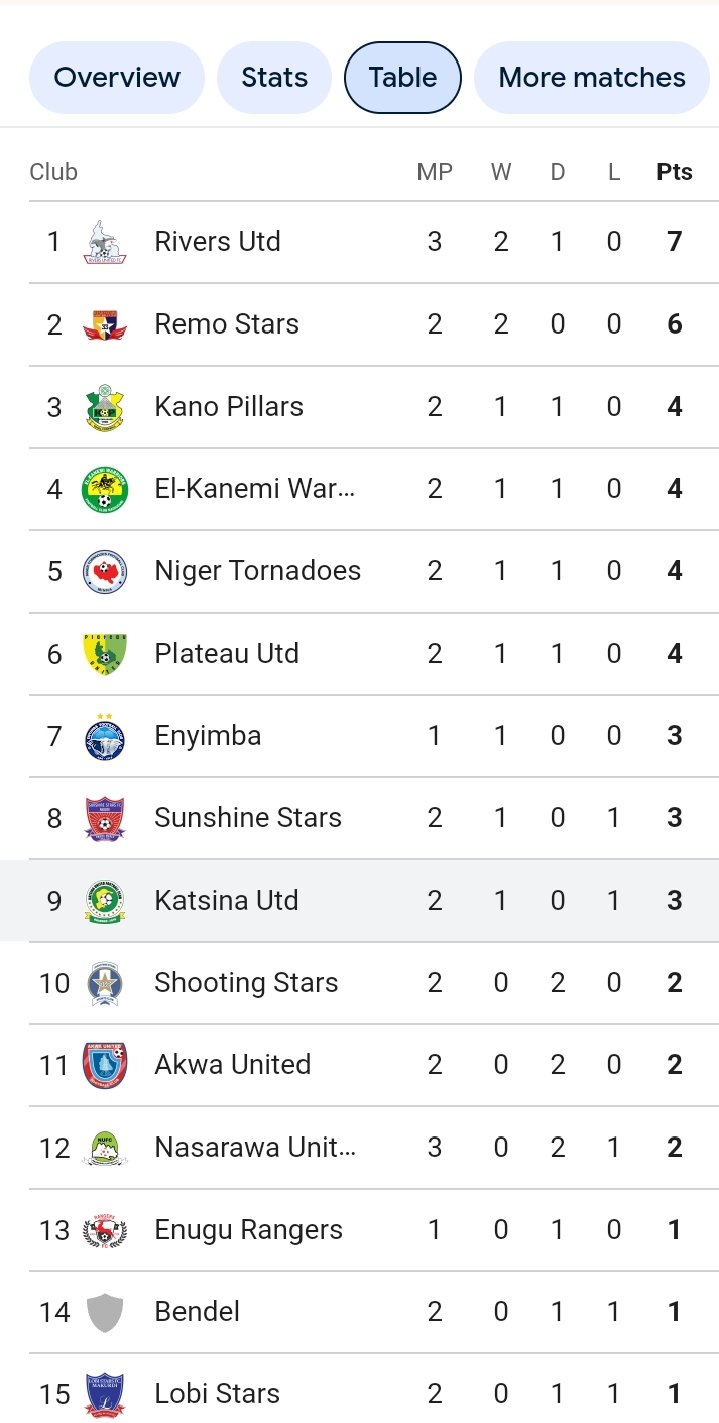Click the MP column header

coord(434,172)
